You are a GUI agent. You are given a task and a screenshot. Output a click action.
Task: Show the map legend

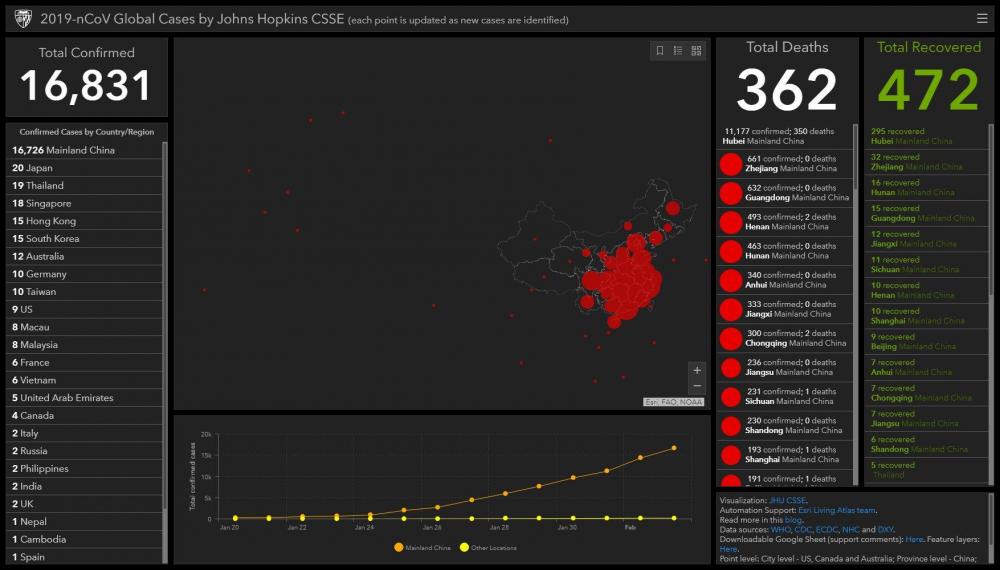coord(678,51)
